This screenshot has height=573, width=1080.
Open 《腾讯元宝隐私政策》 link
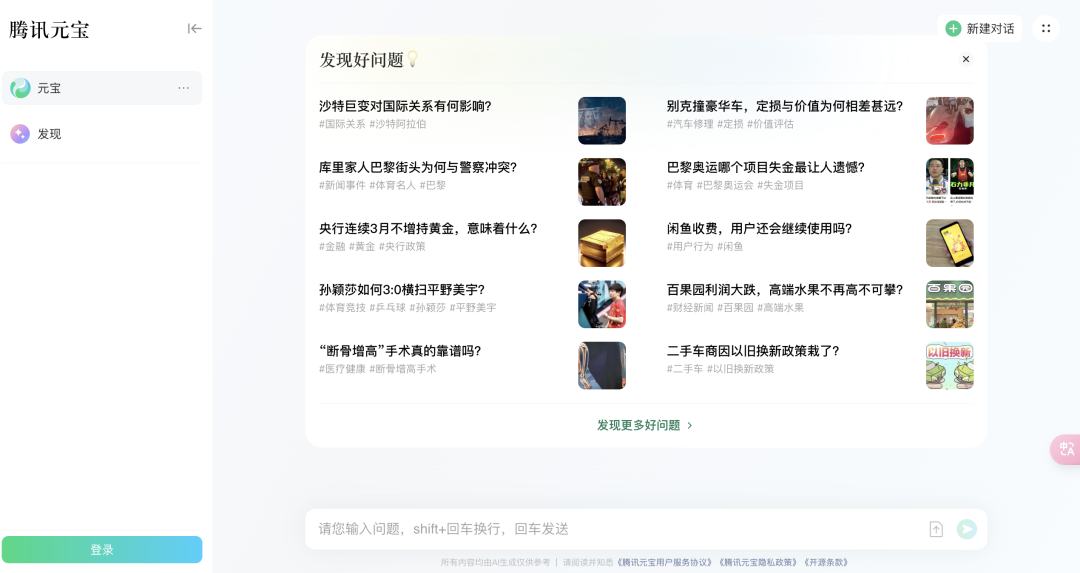tap(758, 563)
